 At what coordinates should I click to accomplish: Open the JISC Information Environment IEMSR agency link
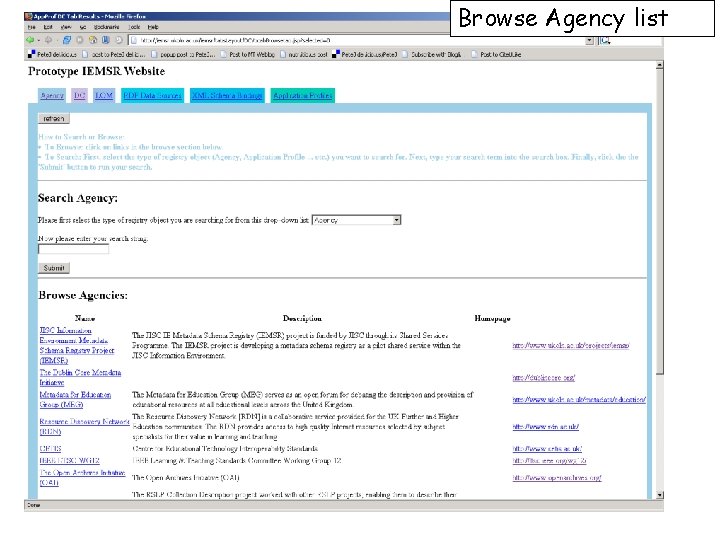(77, 345)
